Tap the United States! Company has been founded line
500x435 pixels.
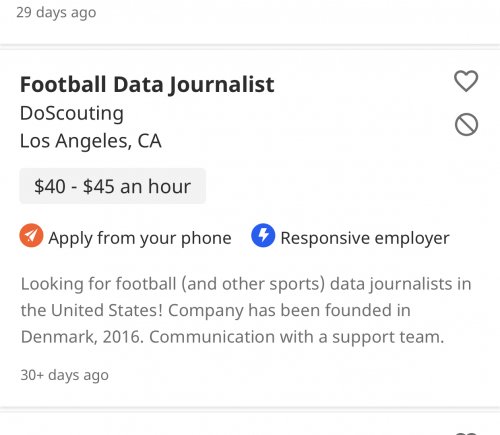point(215,311)
